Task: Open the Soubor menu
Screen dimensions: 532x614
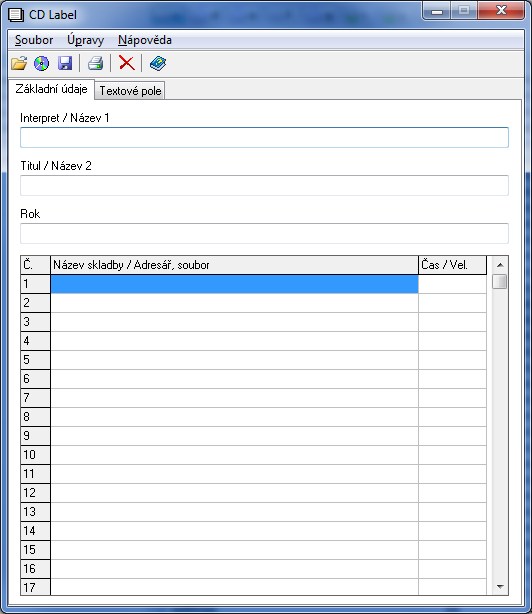Action: coord(34,40)
